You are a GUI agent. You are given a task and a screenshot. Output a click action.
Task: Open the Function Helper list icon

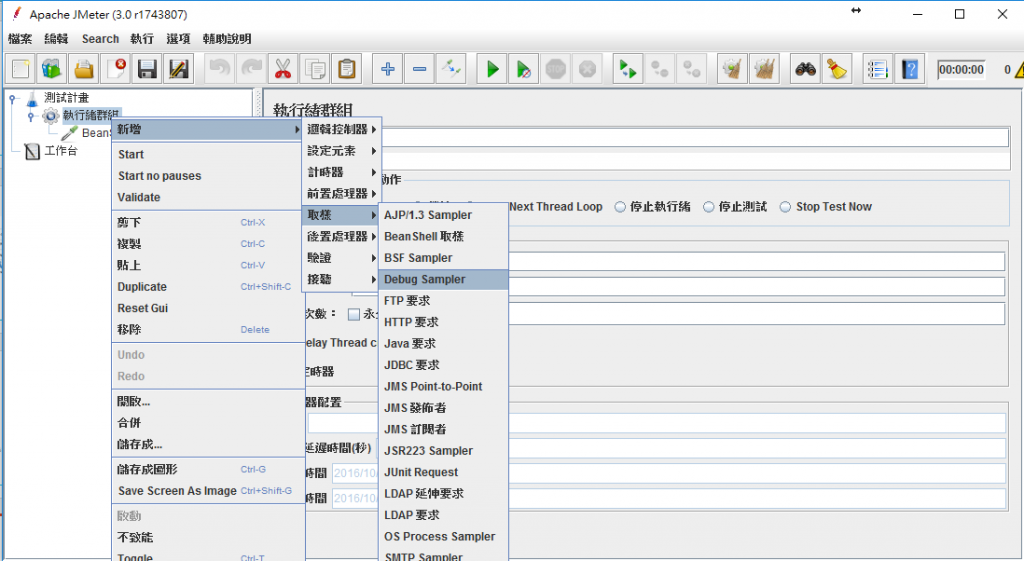click(x=878, y=69)
